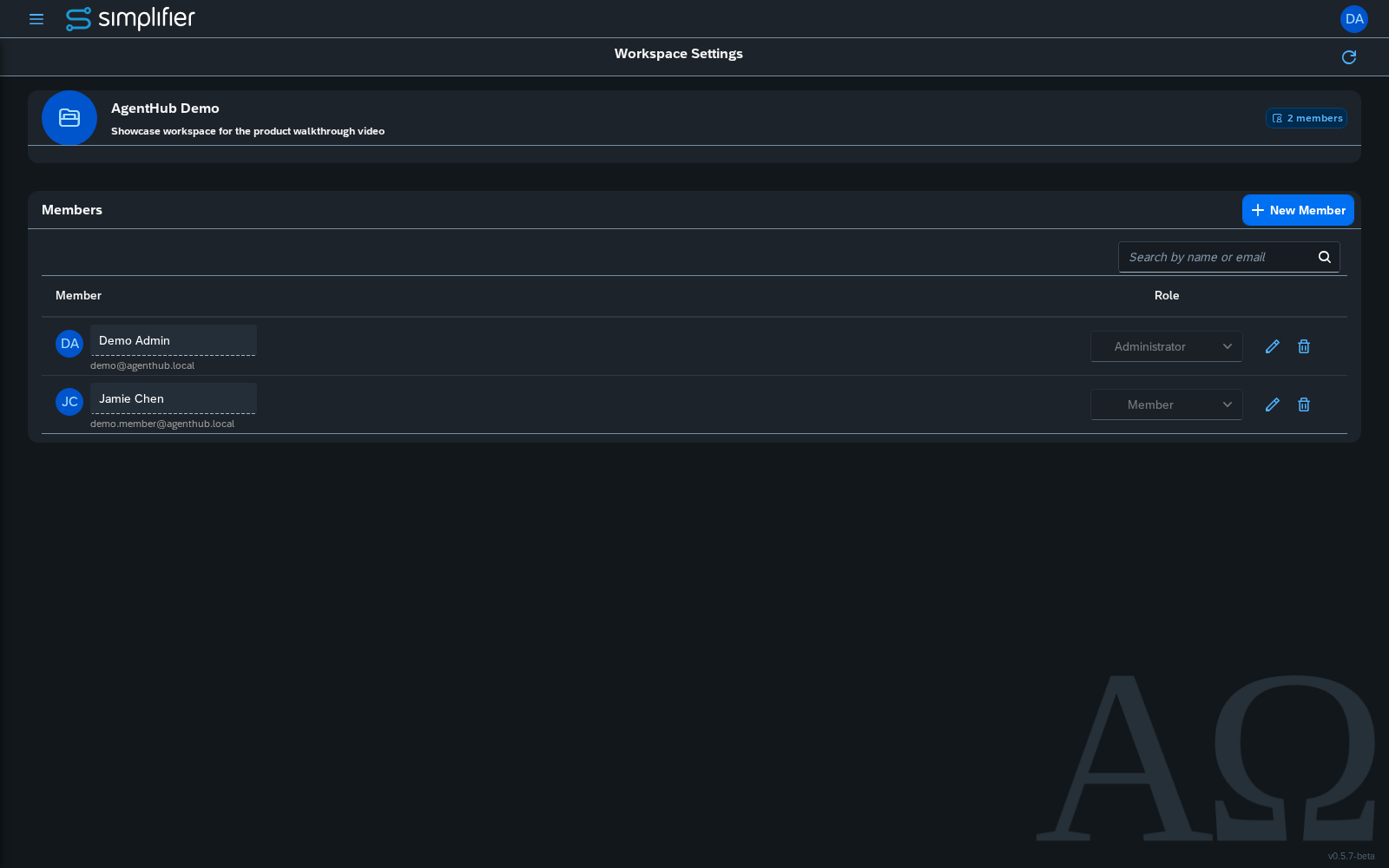This screenshot has height=868, width=1389.
Task: Click the AgentHub Demo workspace folder icon
Action: pyautogui.click(x=69, y=118)
